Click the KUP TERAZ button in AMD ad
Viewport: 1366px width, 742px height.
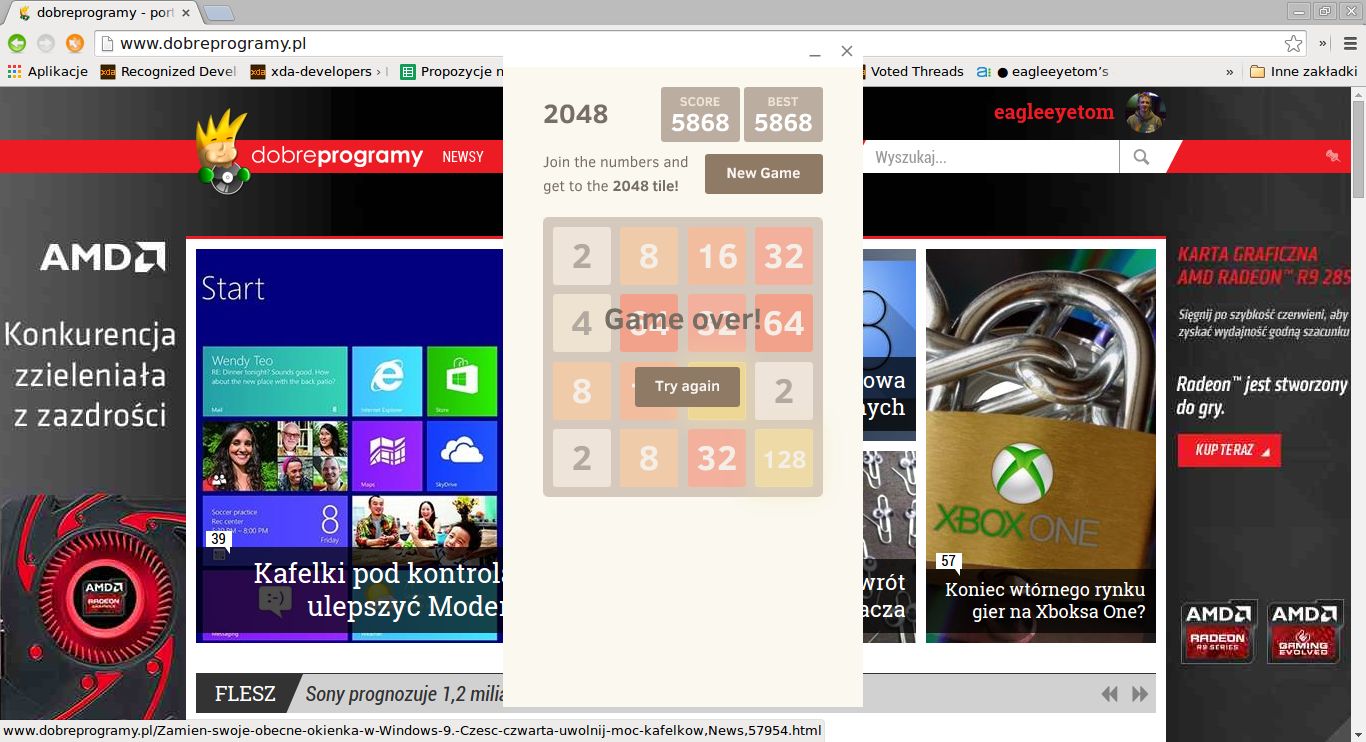coord(1229,450)
